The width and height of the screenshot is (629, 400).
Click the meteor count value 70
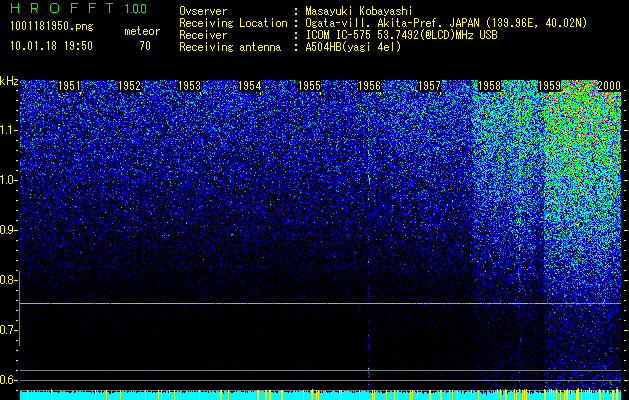pos(145,46)
